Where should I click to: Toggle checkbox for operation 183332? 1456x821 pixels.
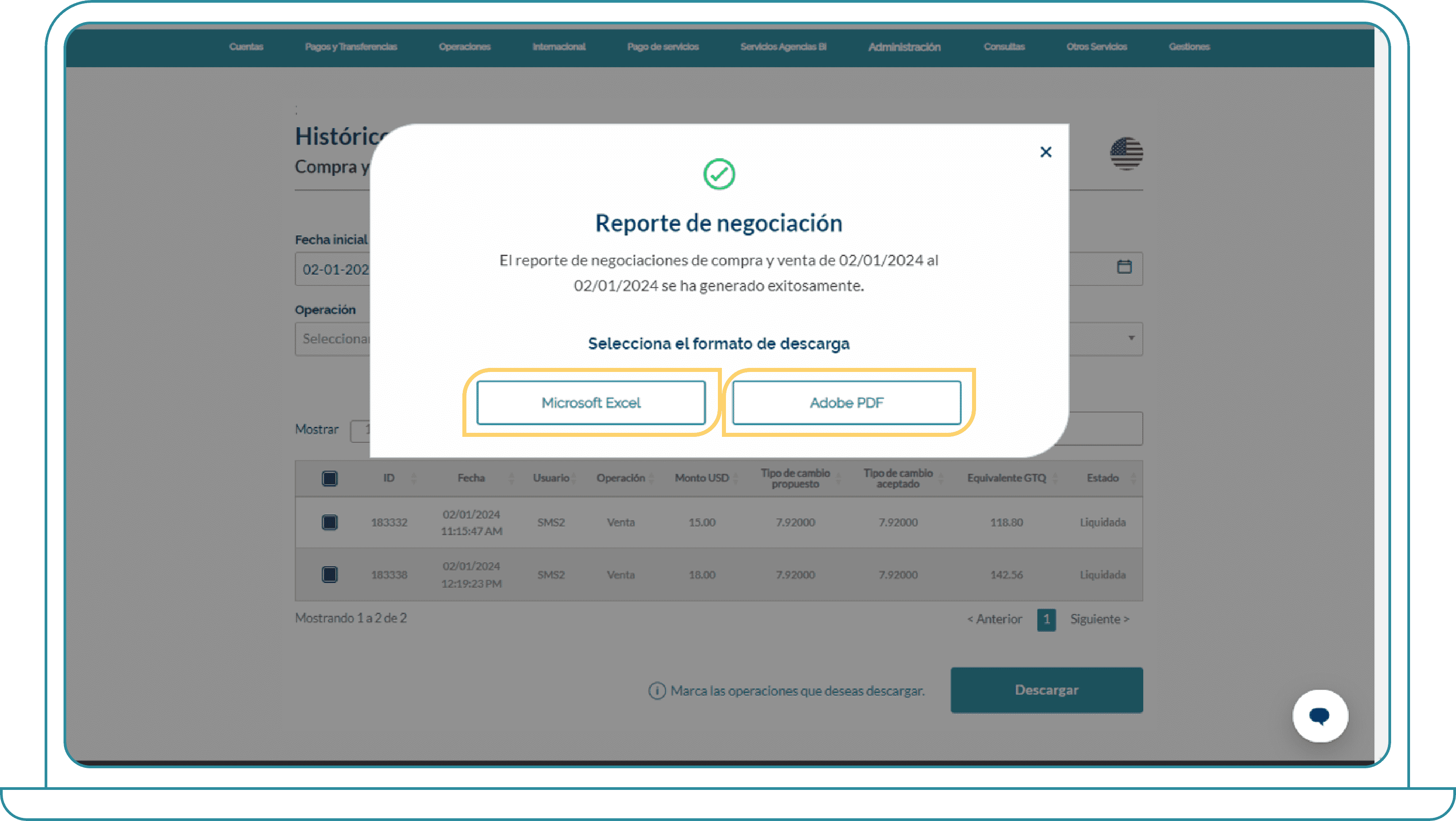[329, 522]
